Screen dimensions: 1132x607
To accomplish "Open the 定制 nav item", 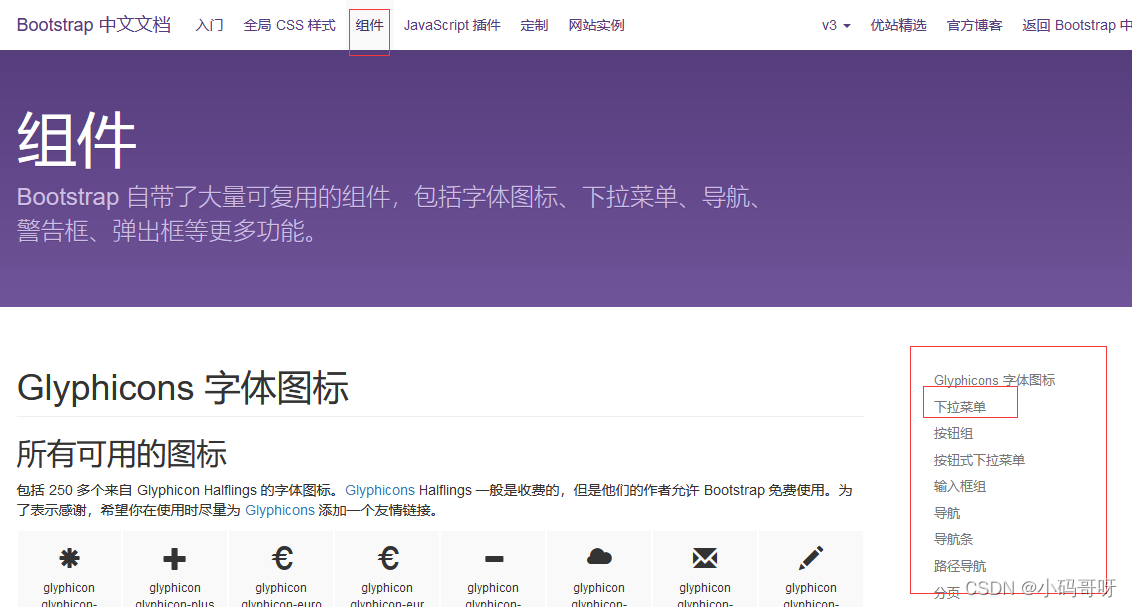I will [x=534, y=25].
